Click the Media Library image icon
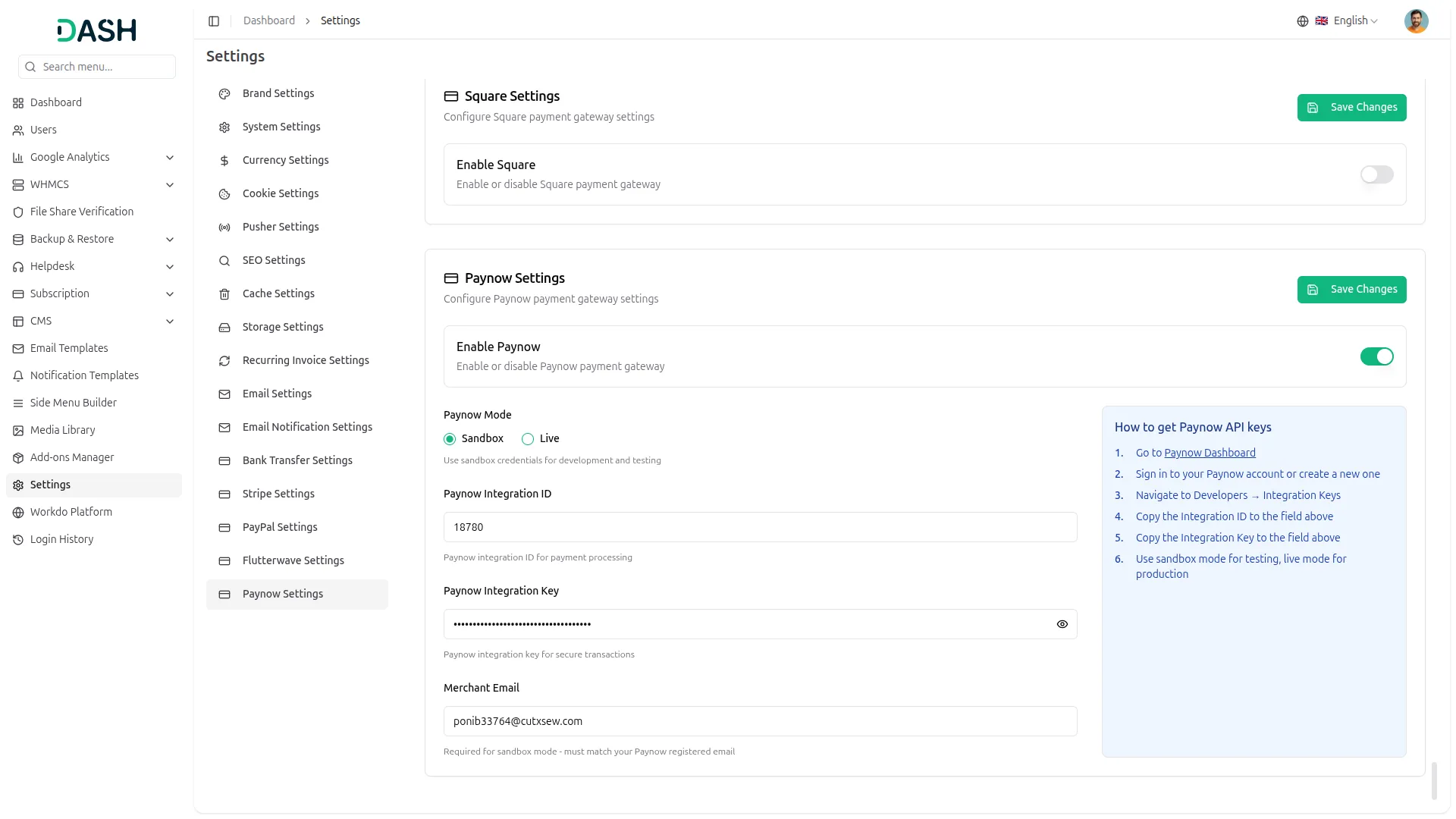The width and height of the screenshot is (1456, 819). (18, 431)
